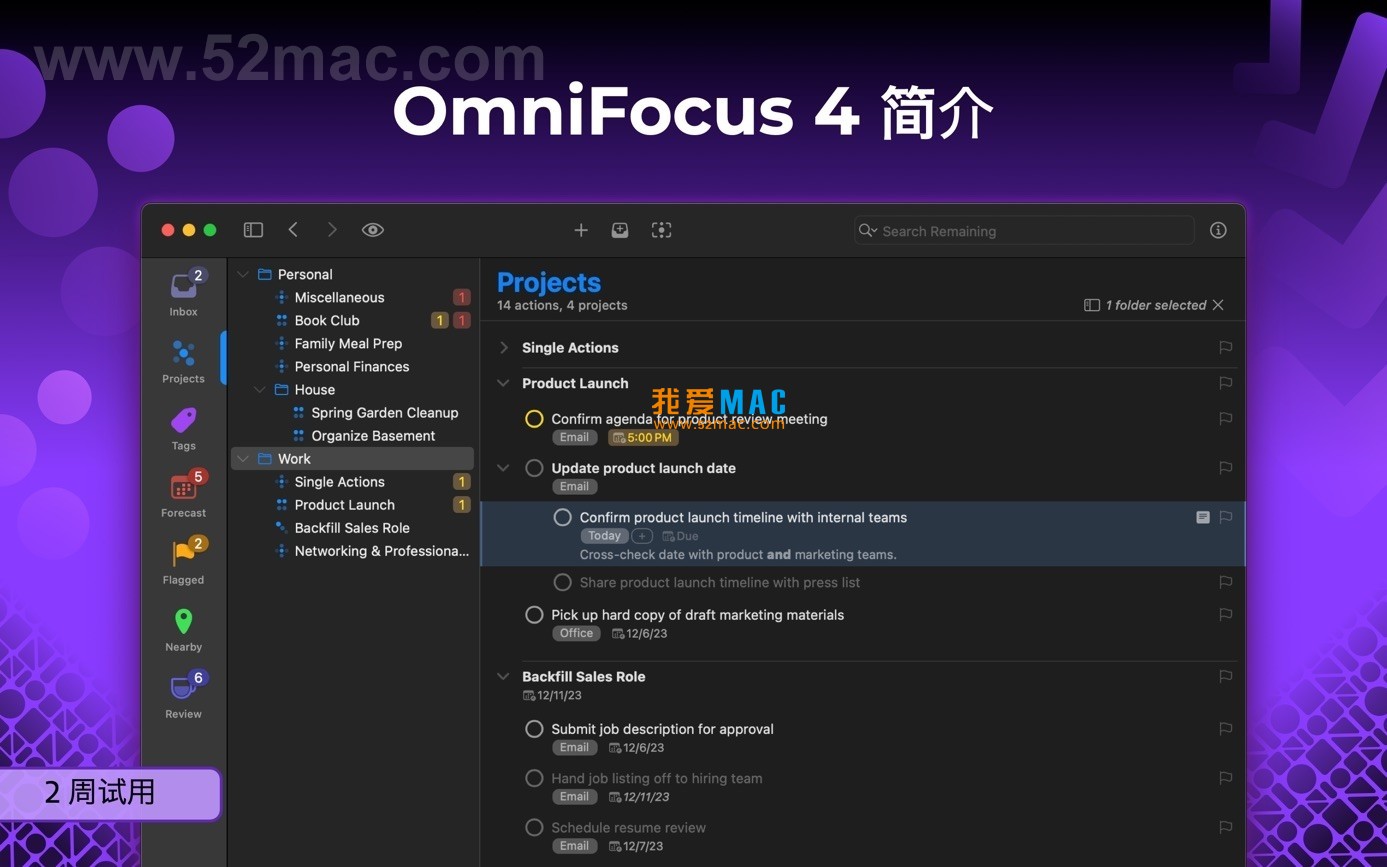Mark Confirm agenda for product review complete
This screenshot has width=1387, height=867.
534,419
